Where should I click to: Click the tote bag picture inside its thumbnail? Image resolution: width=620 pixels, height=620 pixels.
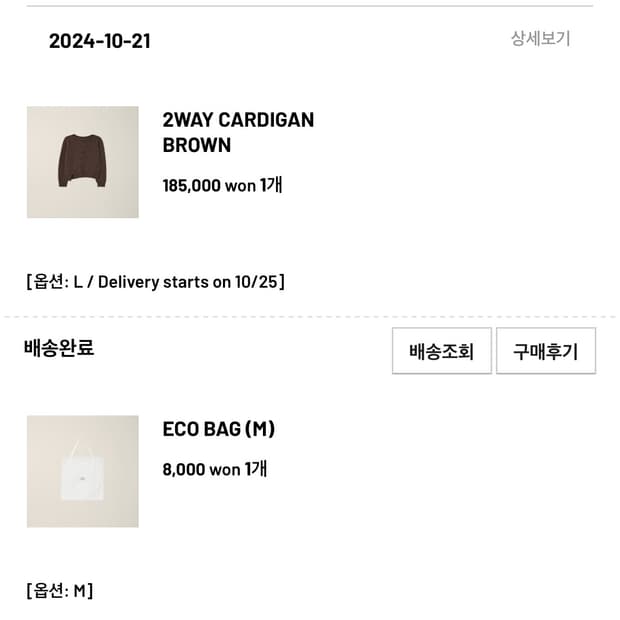[x=82, y=475]
